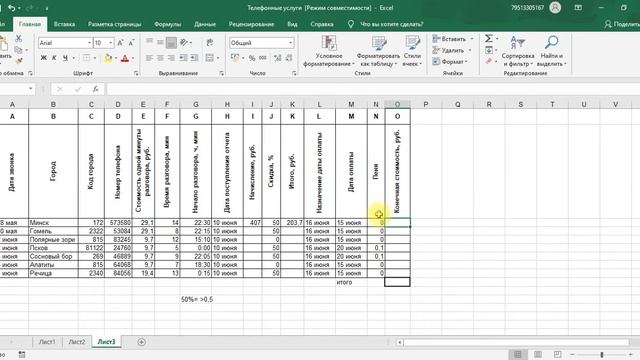This screenshot has height=360, width=640.
Task: Apply the yellow fill color
Action: (x=108, y=58)
